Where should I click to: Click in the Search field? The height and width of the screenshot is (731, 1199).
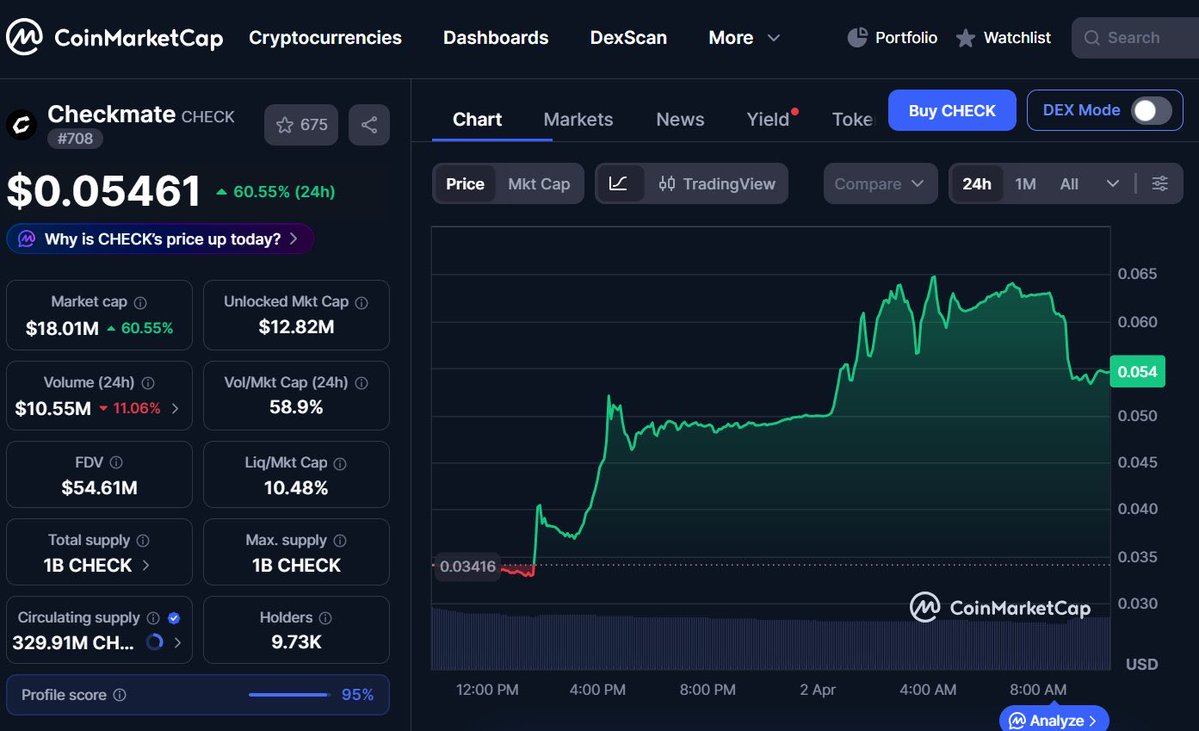point(1136,37)
